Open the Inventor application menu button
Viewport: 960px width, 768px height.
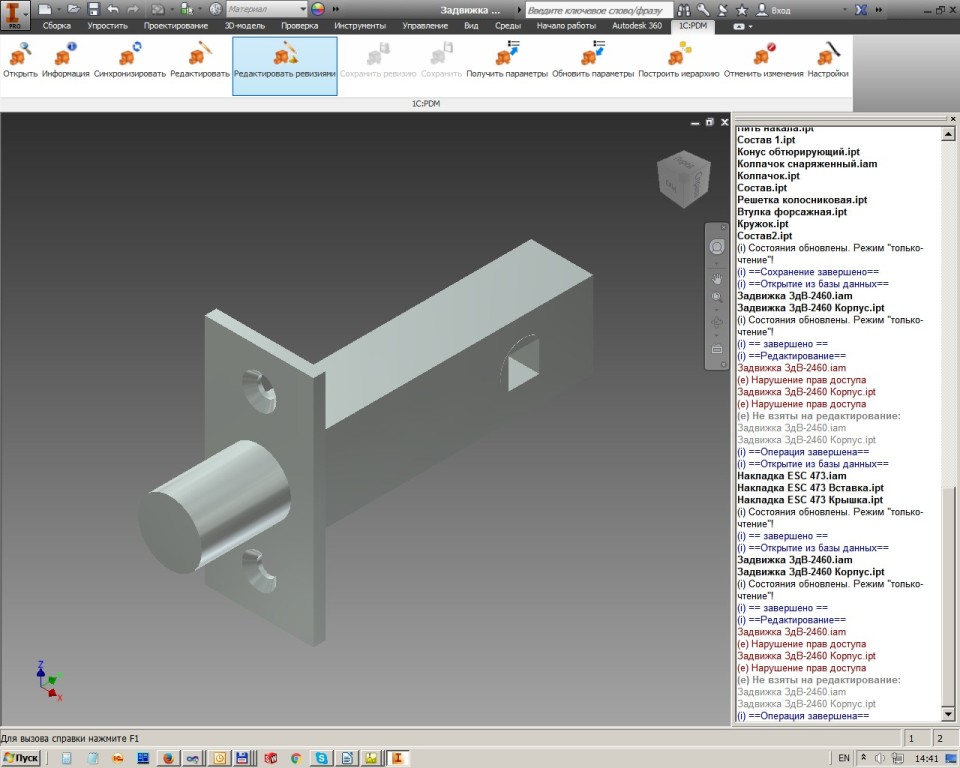click(15, 14)
